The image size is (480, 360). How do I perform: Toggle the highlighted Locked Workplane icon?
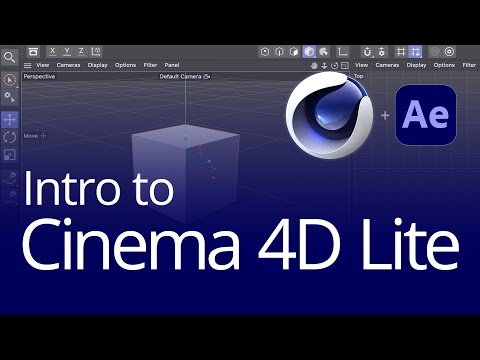(415, 52)
